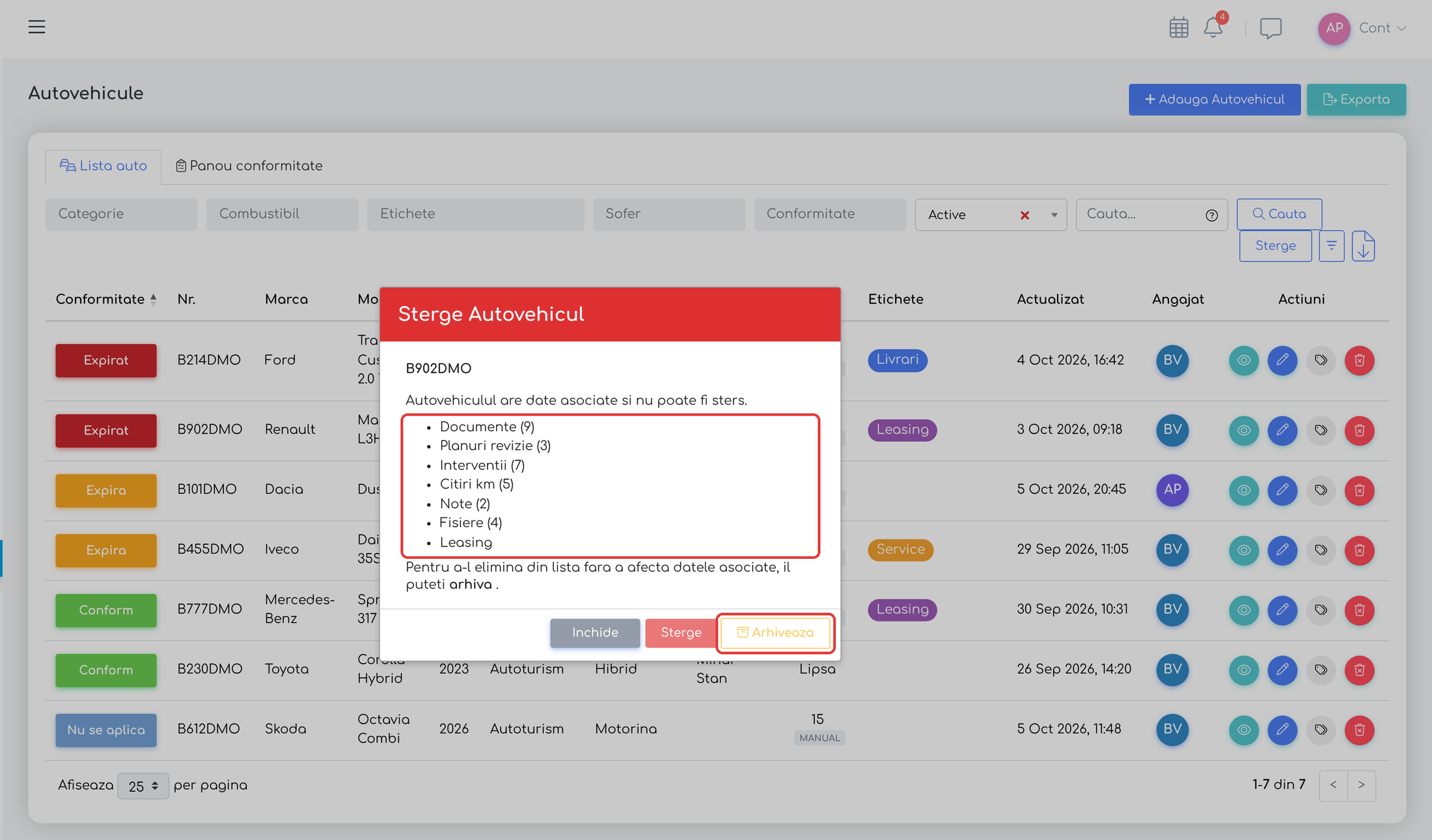Image resolution: width=1432 pixels, height=840 pixels.
Task: Open the Sofer filter dropdown
Action: 668,214
